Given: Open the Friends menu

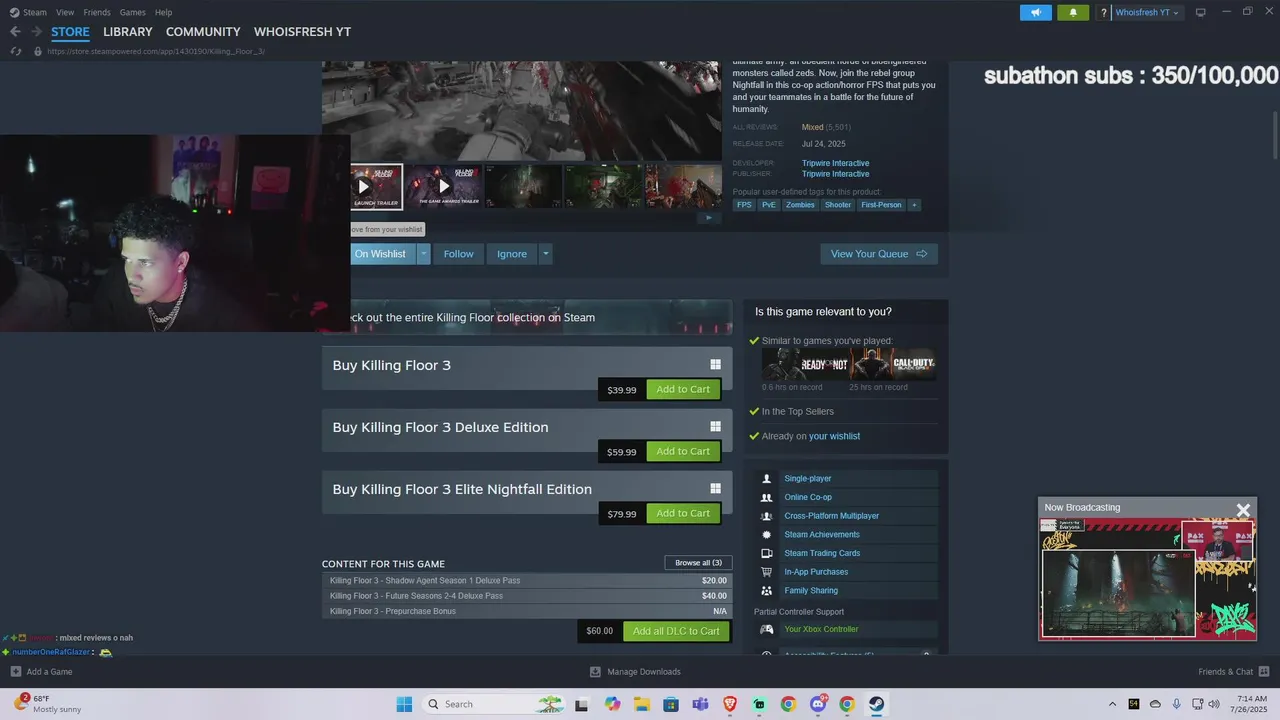Looking at the screenshot, I should 97,12.
